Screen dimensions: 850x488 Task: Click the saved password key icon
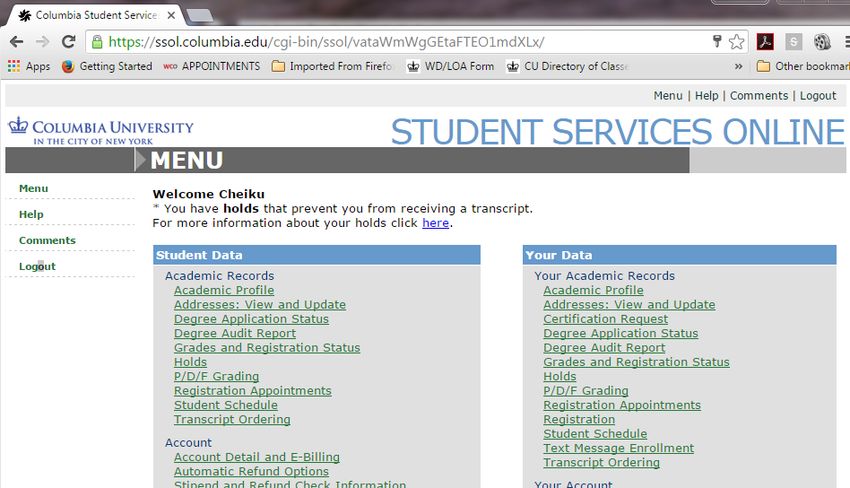click(717, 41)
